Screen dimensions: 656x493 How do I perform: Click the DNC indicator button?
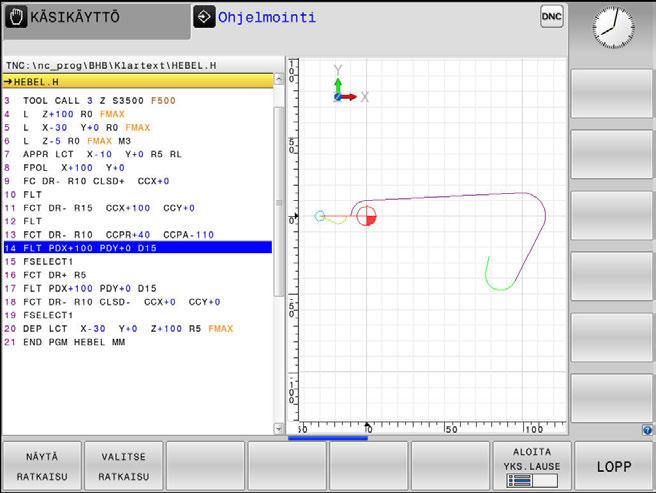[551, 17]
